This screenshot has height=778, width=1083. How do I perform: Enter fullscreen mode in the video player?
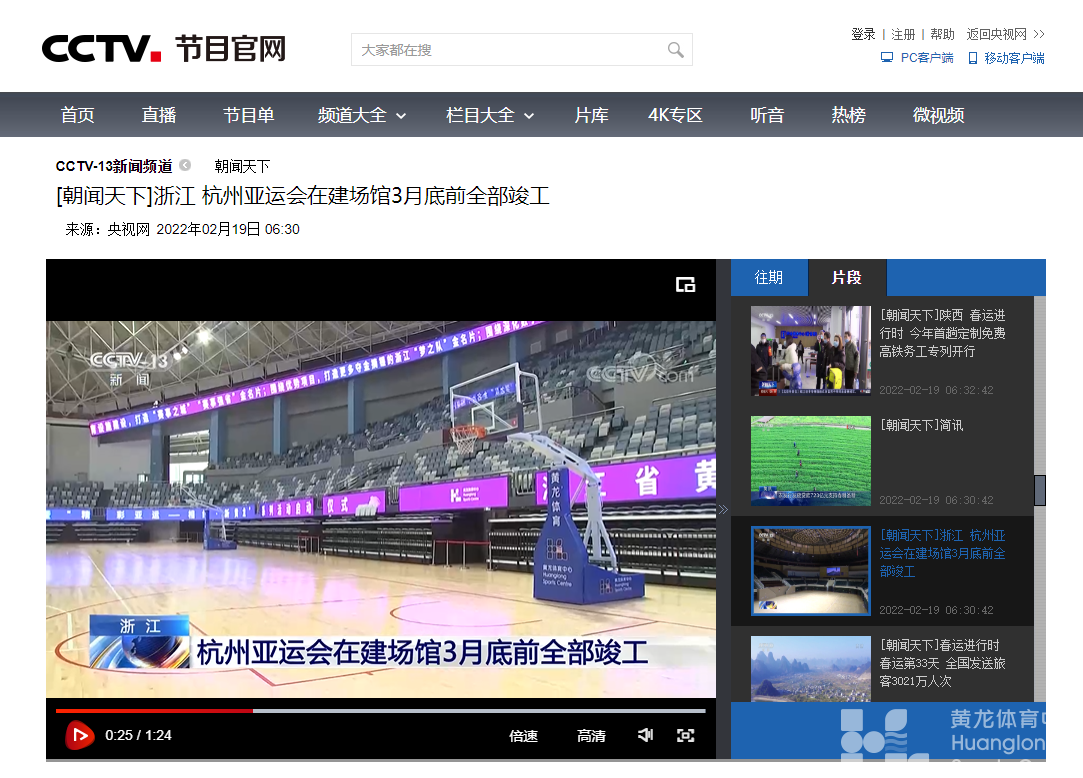tap(685, 735)
